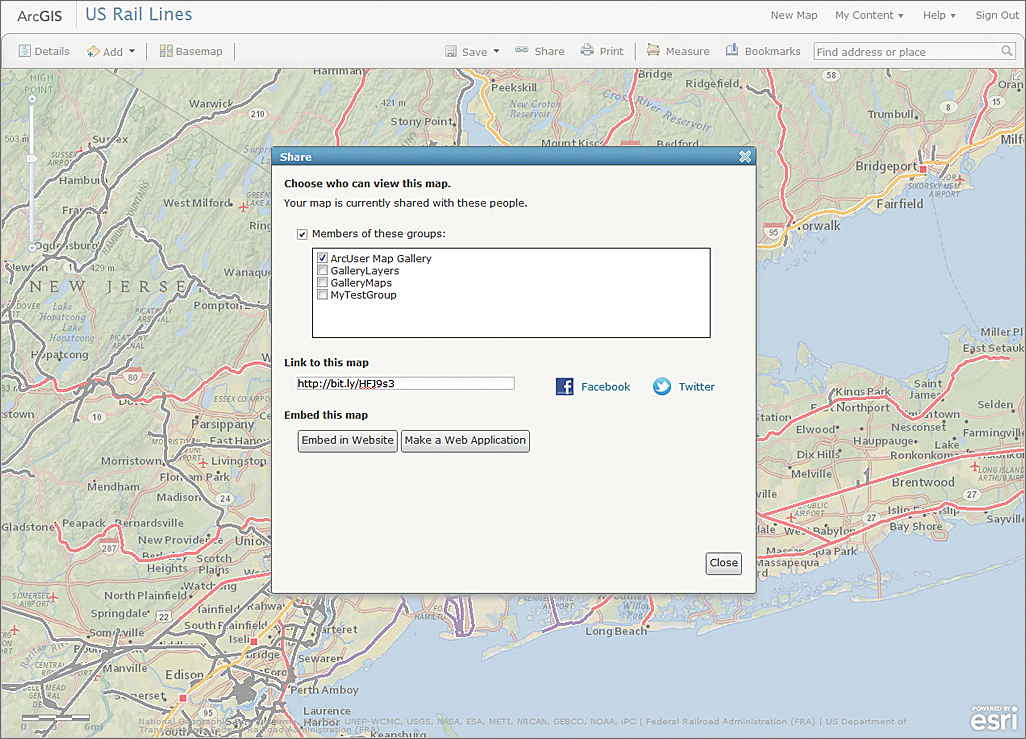Open the Bookmarks book icon
This screenshot has height=739, width=1026.
(x=732, y=50)
